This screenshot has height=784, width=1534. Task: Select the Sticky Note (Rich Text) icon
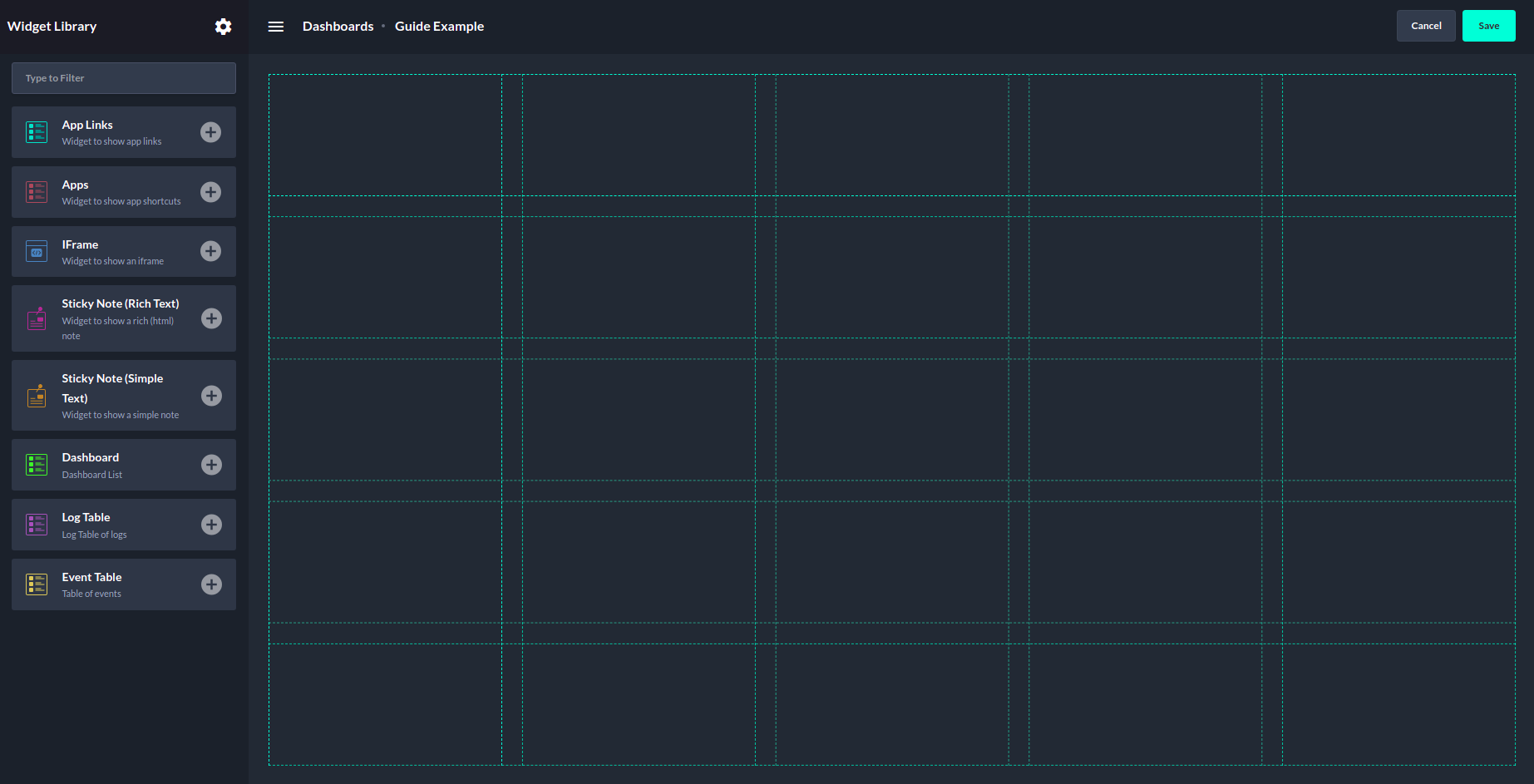[x=36, y=318]
